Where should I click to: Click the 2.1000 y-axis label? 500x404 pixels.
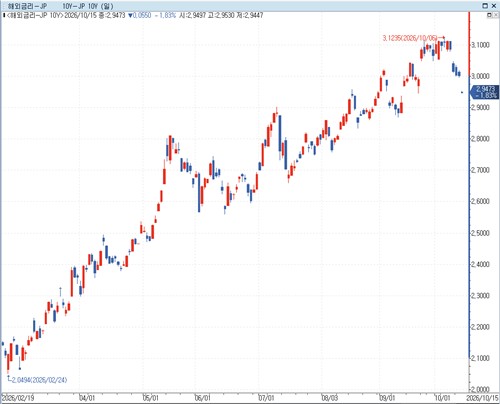pyautogui.click(x=480, y=358)
